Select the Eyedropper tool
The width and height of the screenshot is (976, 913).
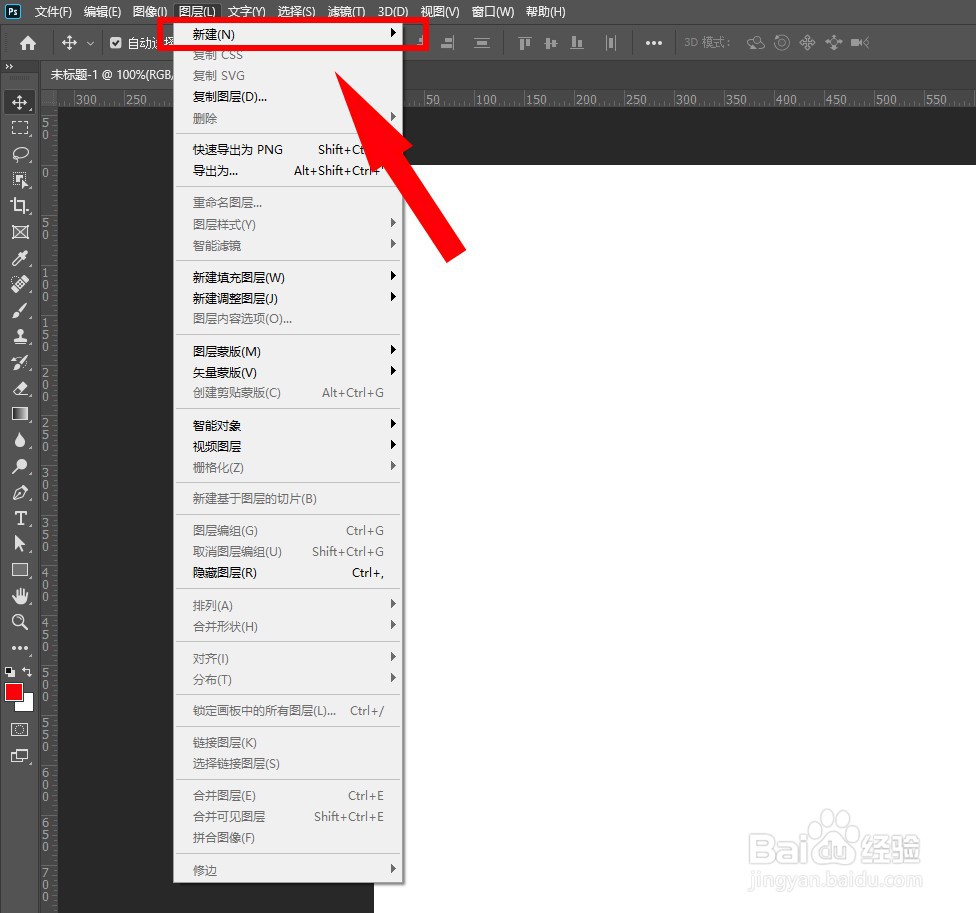pos(20,258)
